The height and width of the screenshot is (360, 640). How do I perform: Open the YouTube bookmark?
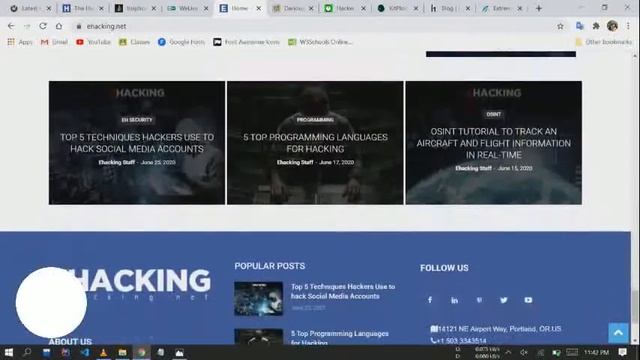pos(93,42)
